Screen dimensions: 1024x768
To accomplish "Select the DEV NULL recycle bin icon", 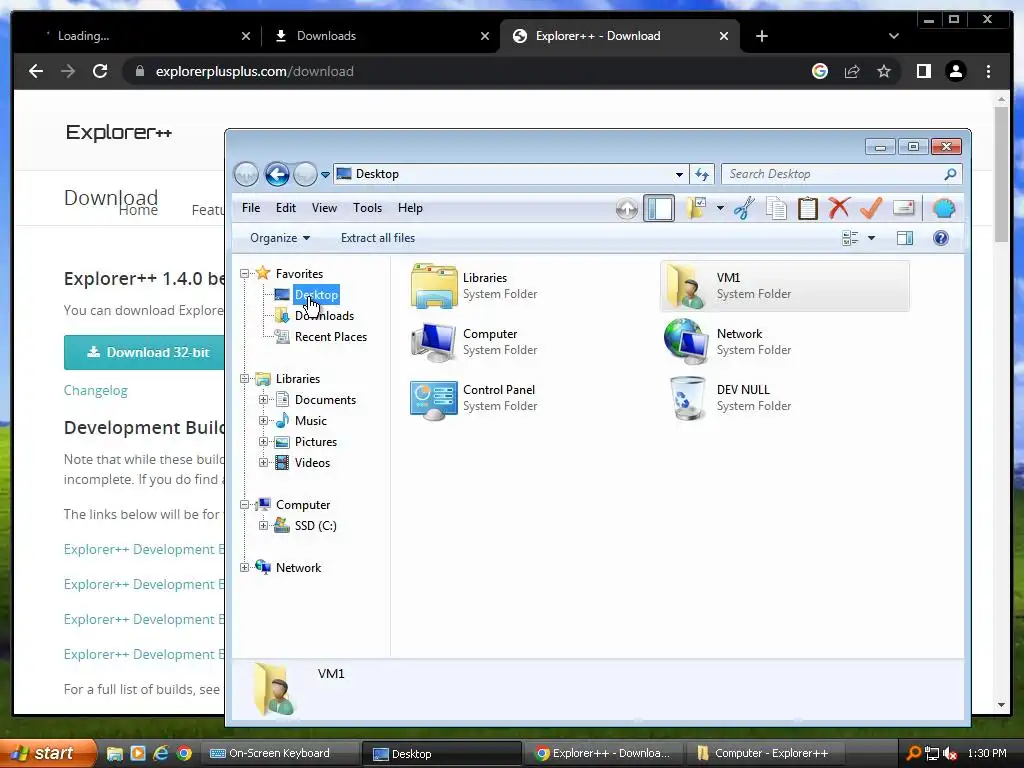I will click(x=688, y=398).
